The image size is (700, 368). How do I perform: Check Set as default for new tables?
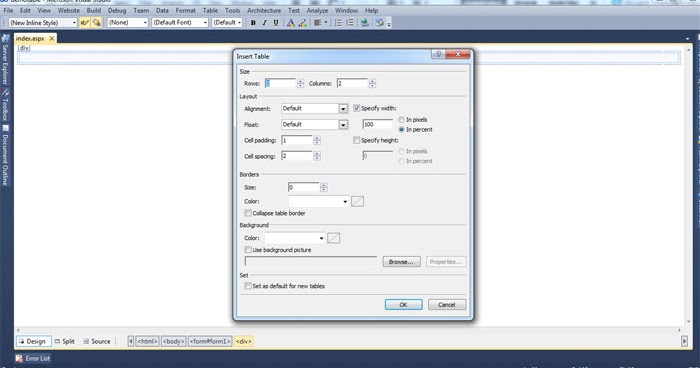(x=248, y=286)
